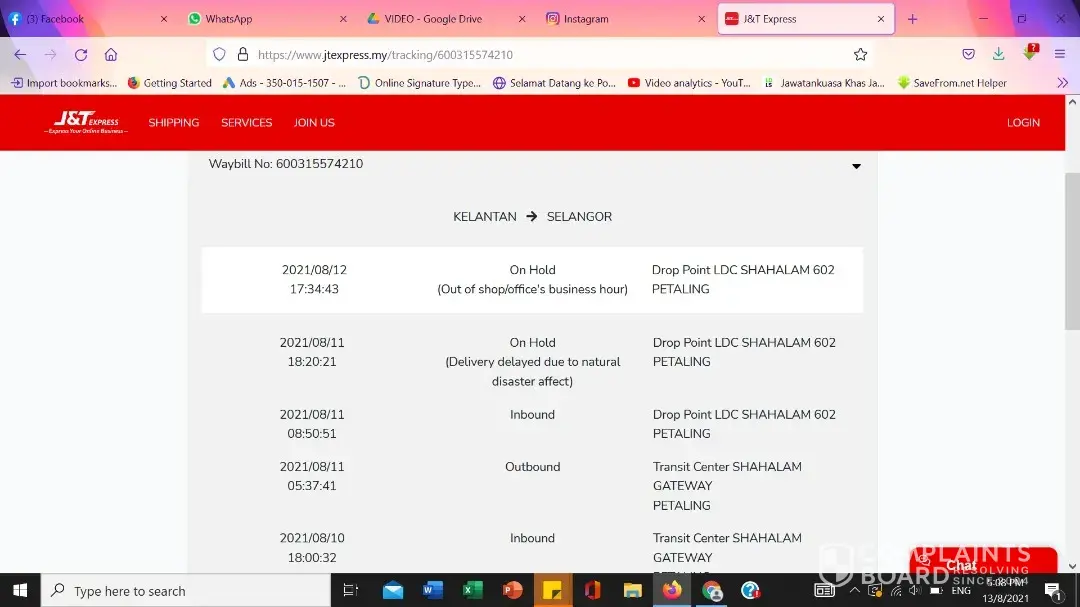Reload the current page

pyautogui.click(x=81, y=55)
